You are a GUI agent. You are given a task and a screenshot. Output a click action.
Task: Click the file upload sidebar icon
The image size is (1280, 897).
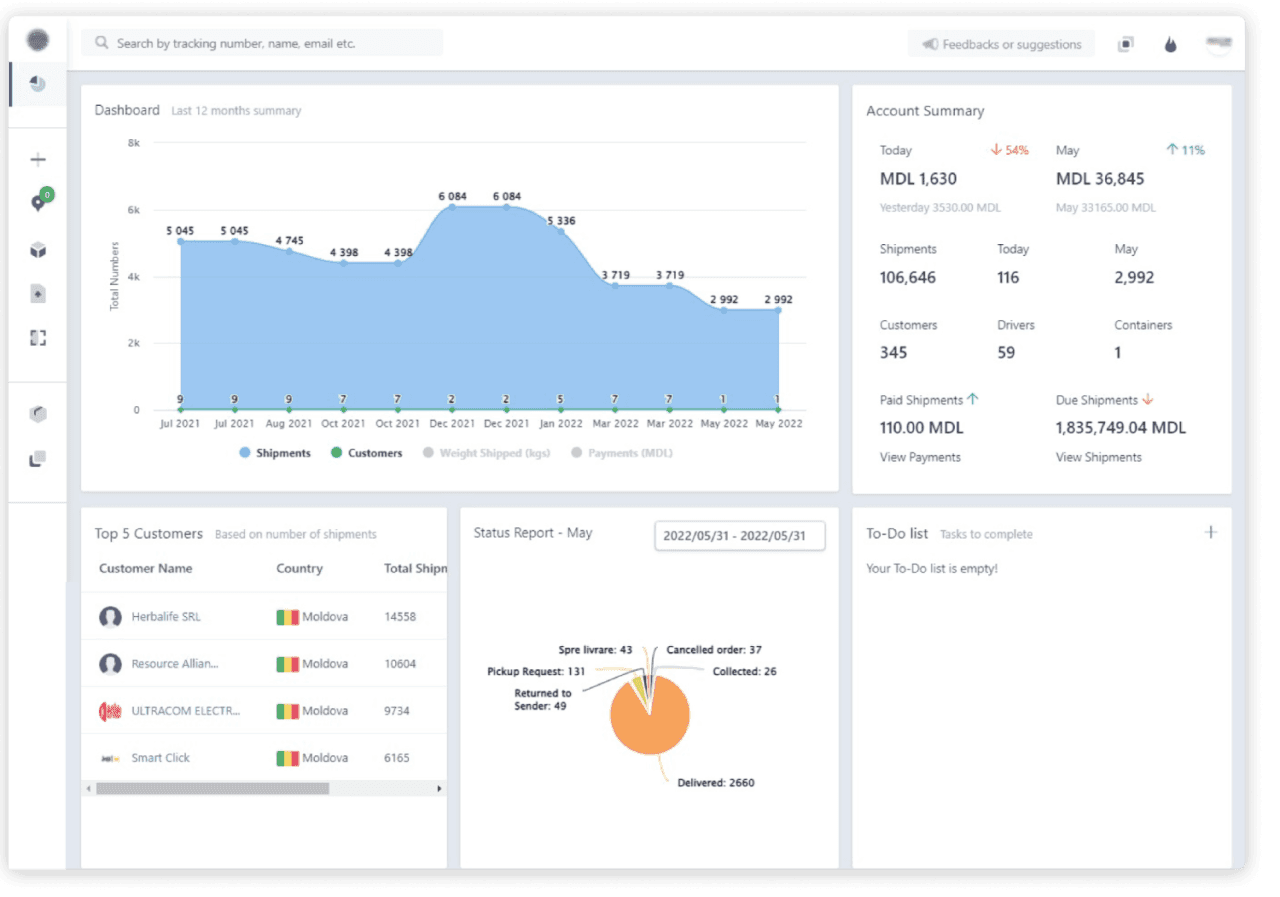(38, 294)
